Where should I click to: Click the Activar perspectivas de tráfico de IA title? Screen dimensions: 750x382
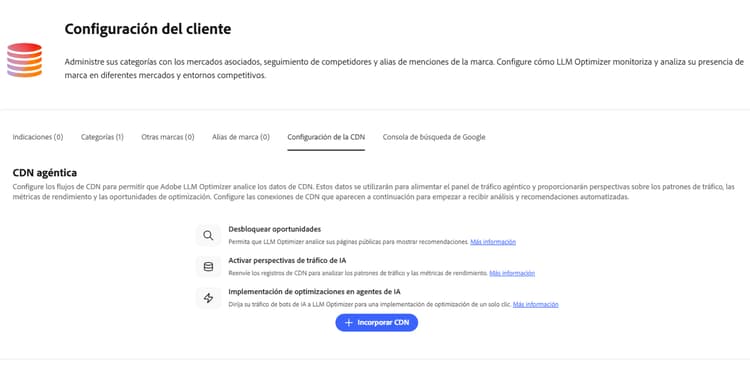[x=287, y=261]
